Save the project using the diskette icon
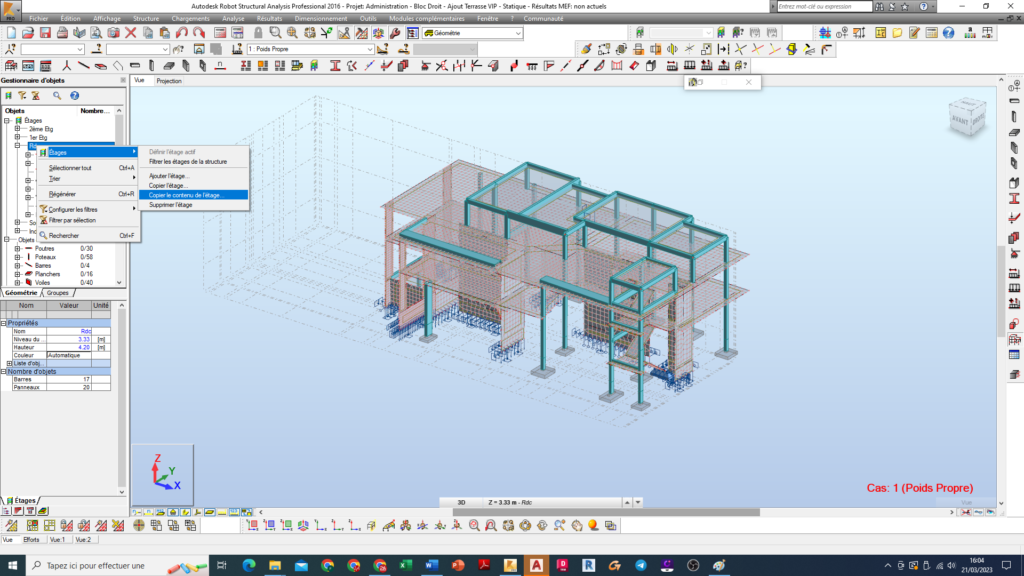 [x=46, y=35]
